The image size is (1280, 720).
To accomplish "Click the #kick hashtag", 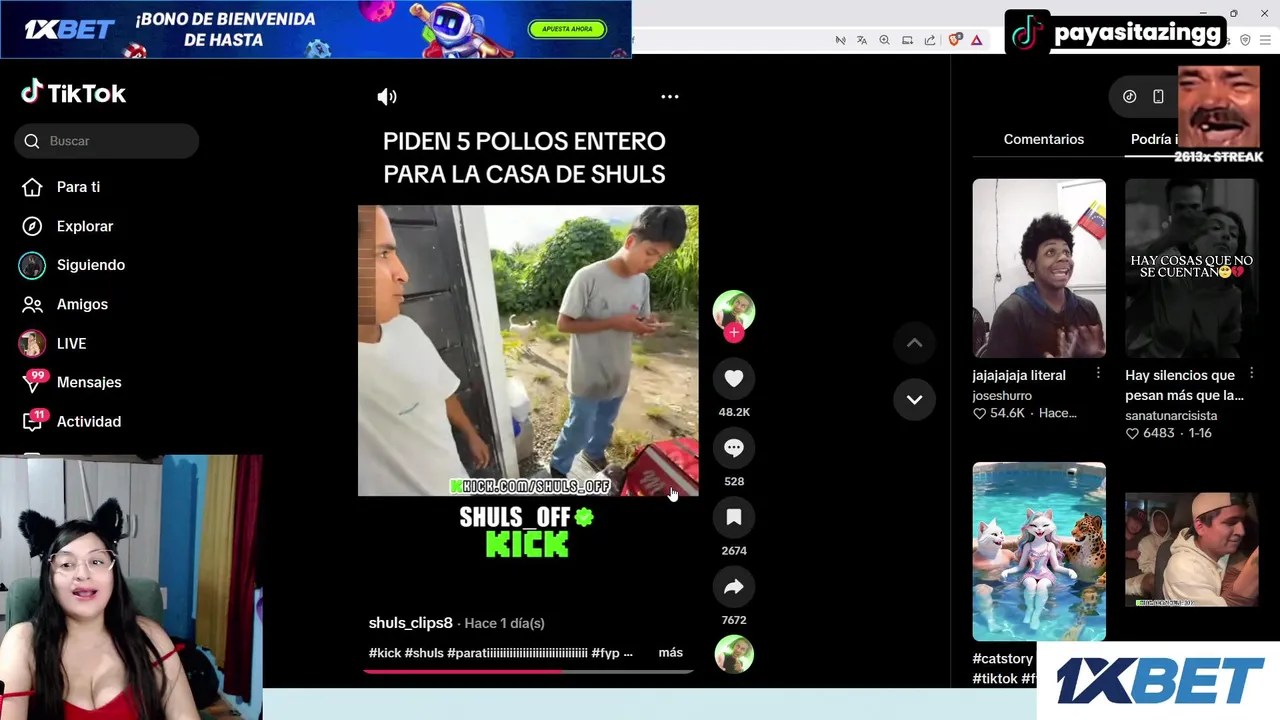I will pyautogui.click(x=385, y=653).
